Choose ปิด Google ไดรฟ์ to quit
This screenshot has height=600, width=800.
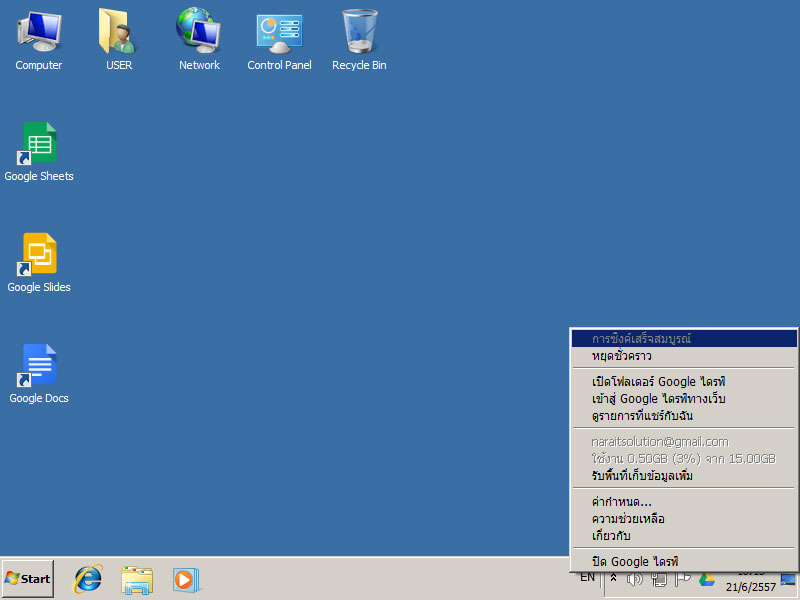click(x=684, y=562)
